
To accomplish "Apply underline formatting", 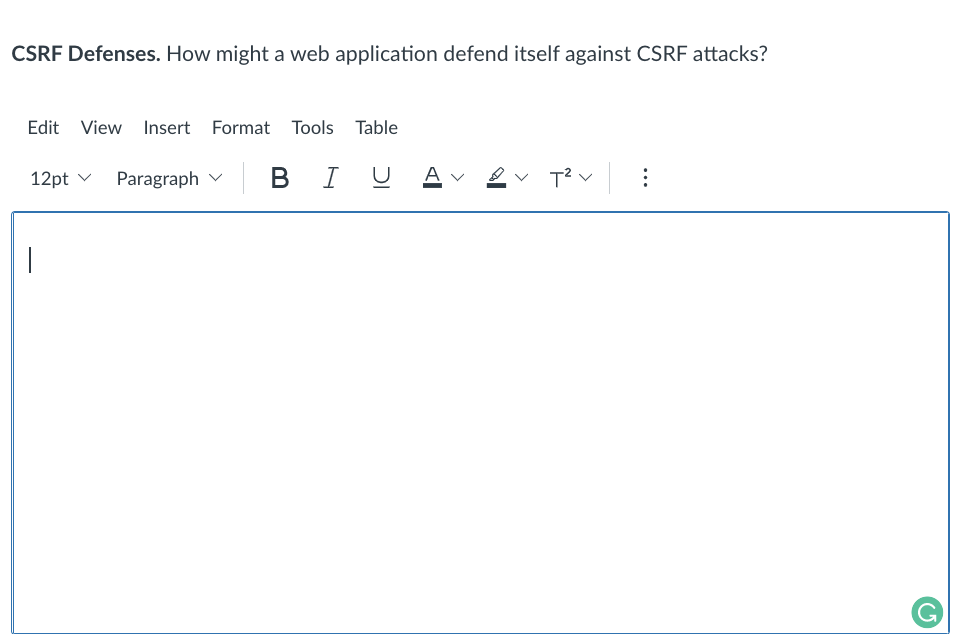I will [381, 177].
